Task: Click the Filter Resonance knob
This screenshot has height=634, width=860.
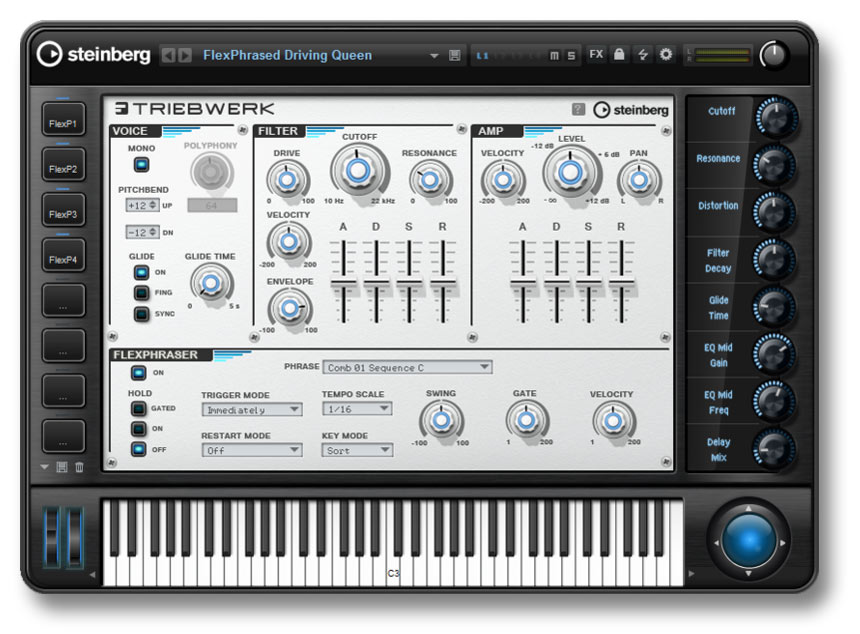Action: pyautogui.click(x=430, y=180)
